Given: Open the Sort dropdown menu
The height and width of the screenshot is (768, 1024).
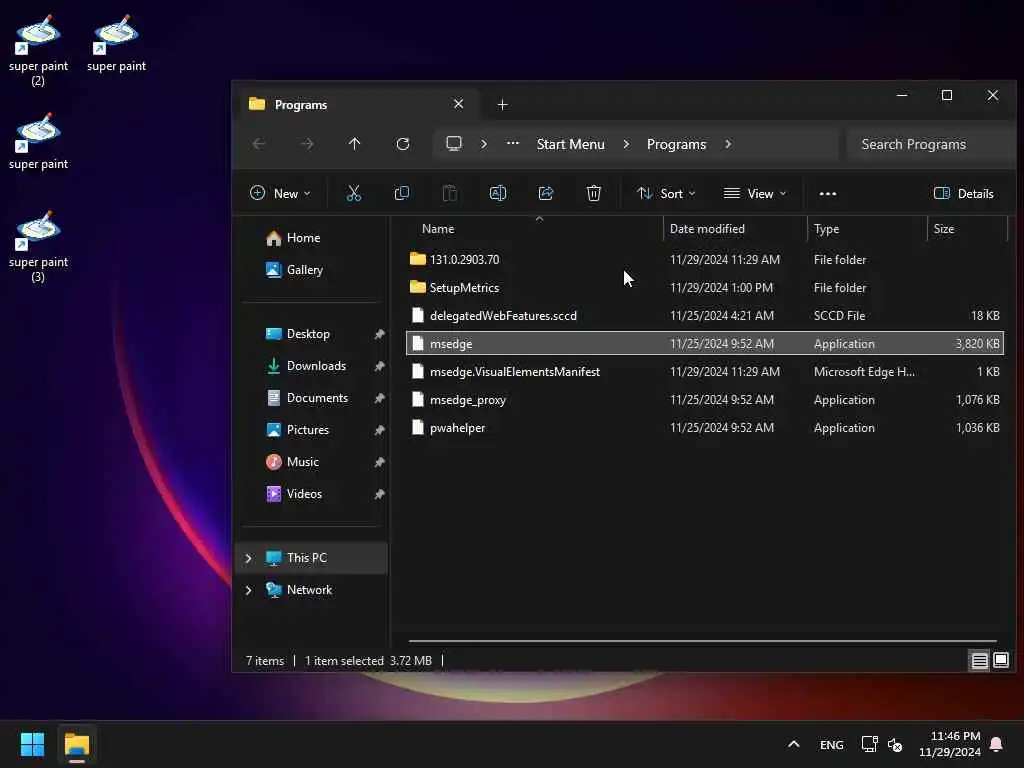Looking at the screenshot, I should (x=666, y=193).
